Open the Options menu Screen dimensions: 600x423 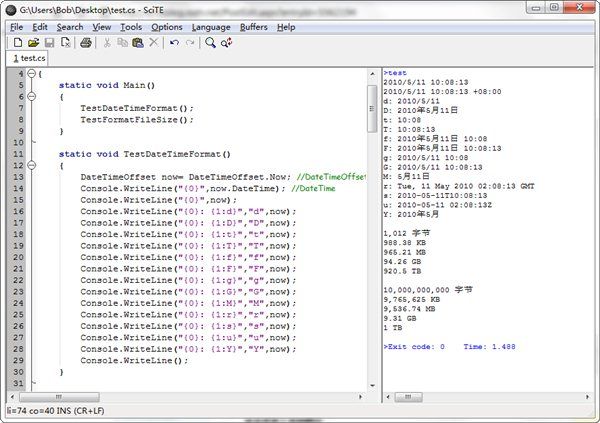(167, 27)
